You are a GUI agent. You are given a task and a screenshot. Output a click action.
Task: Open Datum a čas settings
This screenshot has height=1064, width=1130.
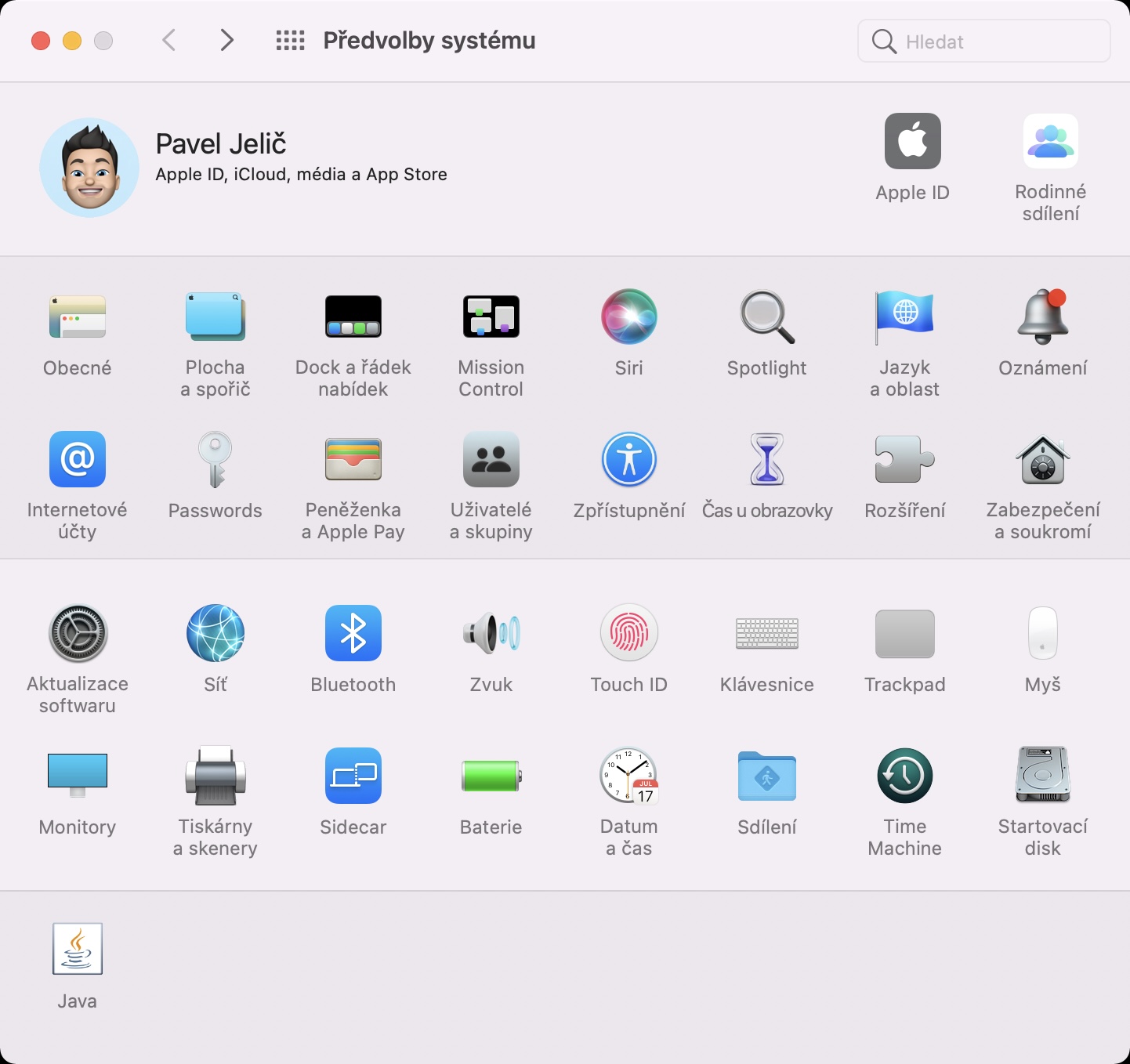[629, 776]
